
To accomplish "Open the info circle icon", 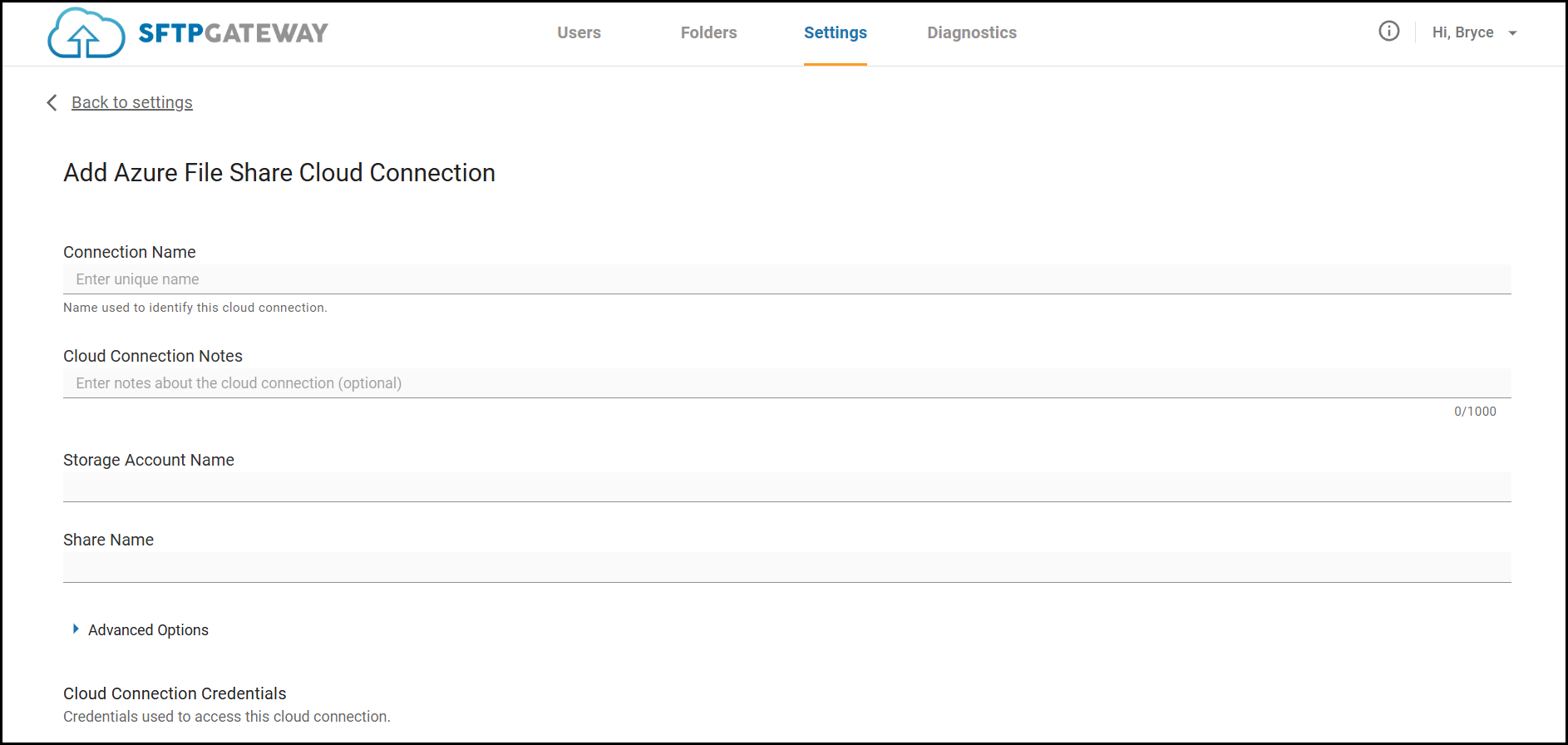I will (x=1388, y=32).
